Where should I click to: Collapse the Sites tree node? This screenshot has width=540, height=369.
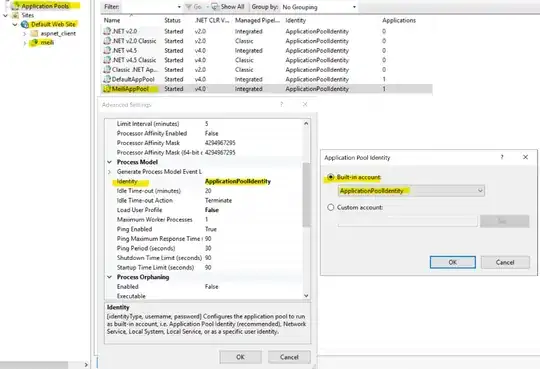point(5,15)
